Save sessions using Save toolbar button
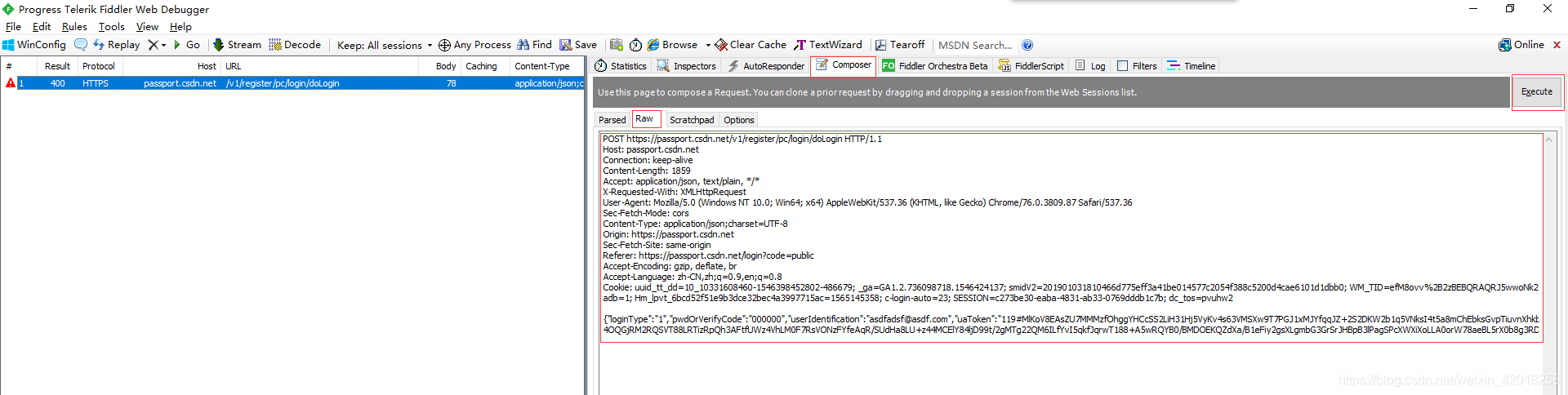 coord(578,45)
